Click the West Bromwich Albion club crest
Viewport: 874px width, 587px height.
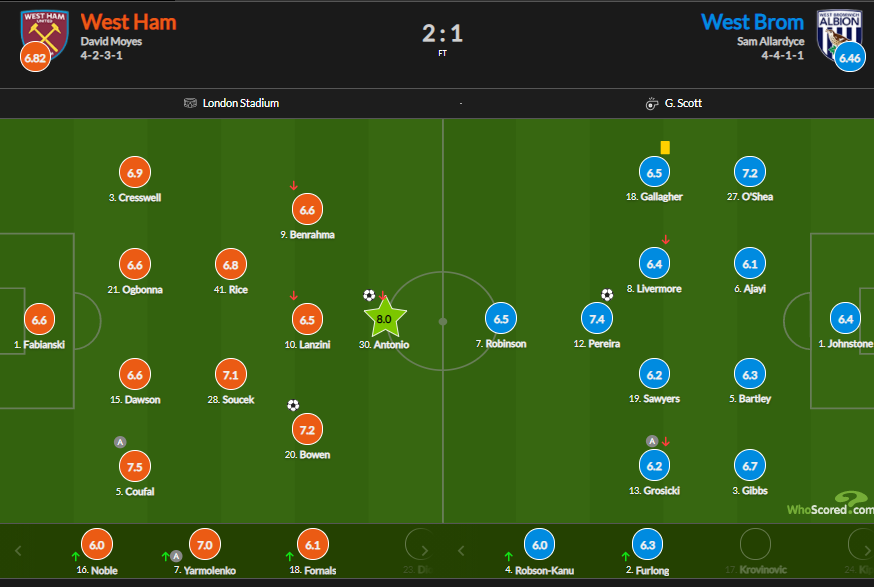click(838, 32)
